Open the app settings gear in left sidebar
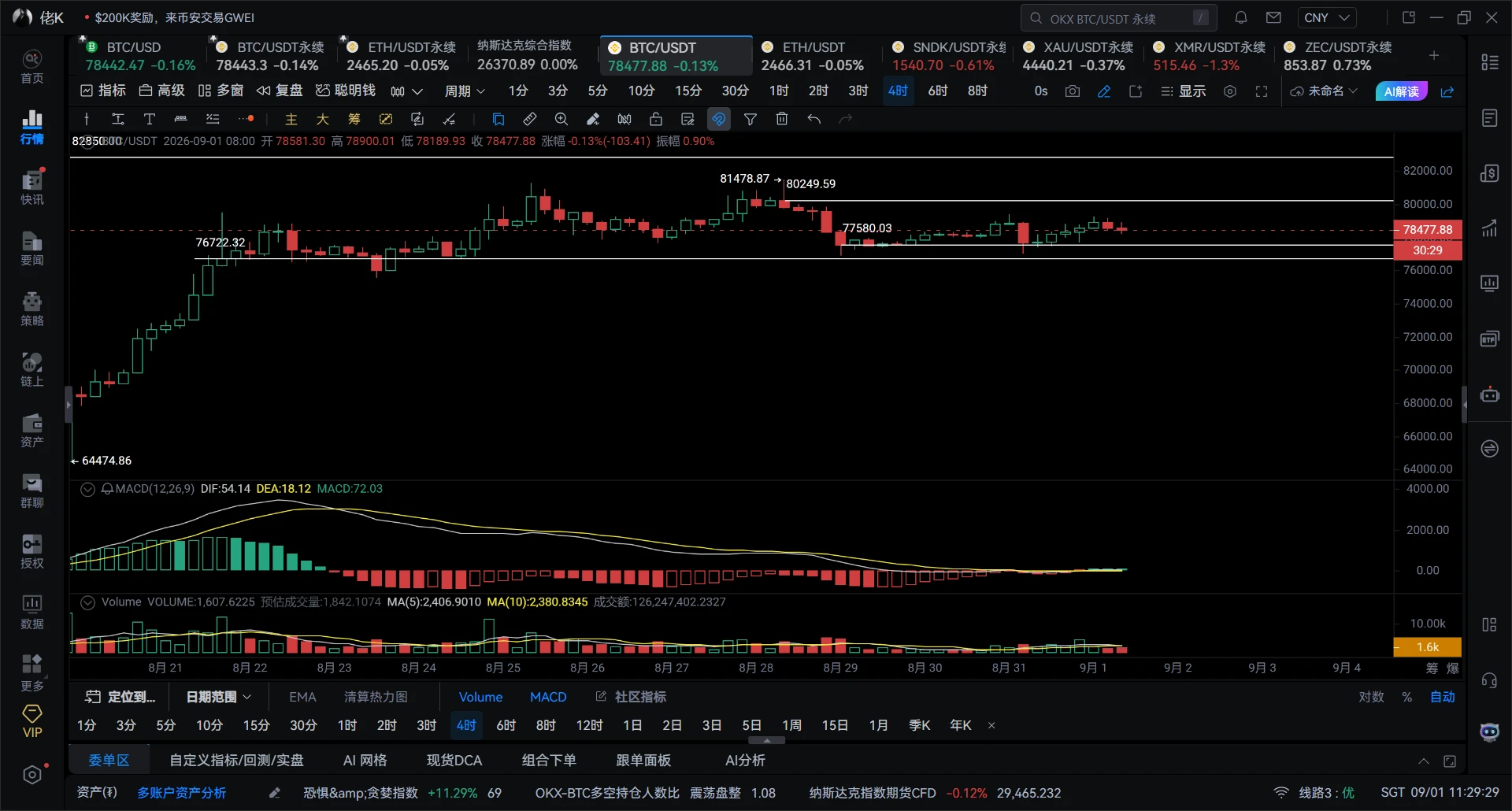 32,775
